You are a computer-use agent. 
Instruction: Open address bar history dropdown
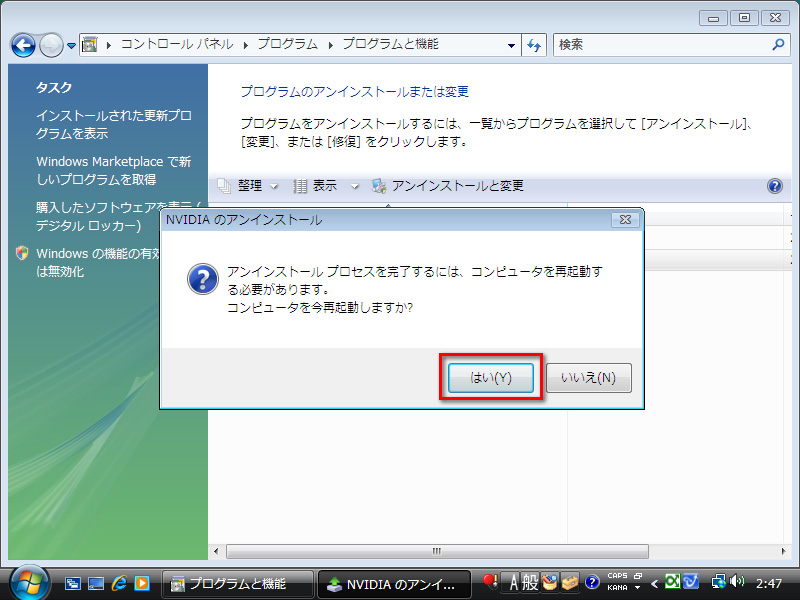pyautogui.click(x=511, y=45)
